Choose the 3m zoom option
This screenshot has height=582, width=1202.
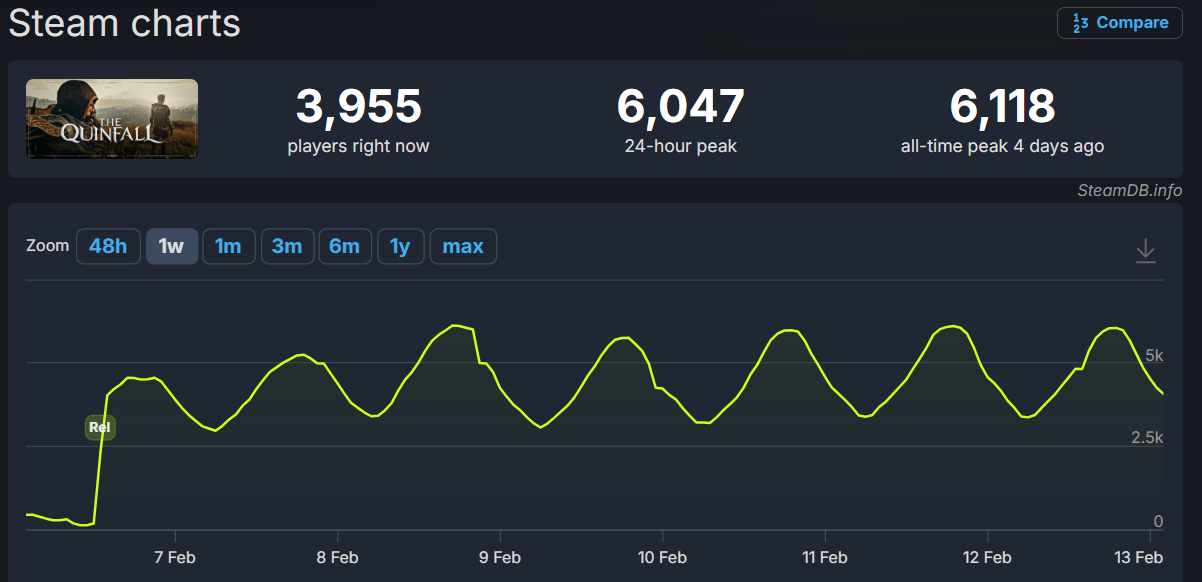point(287,246)
